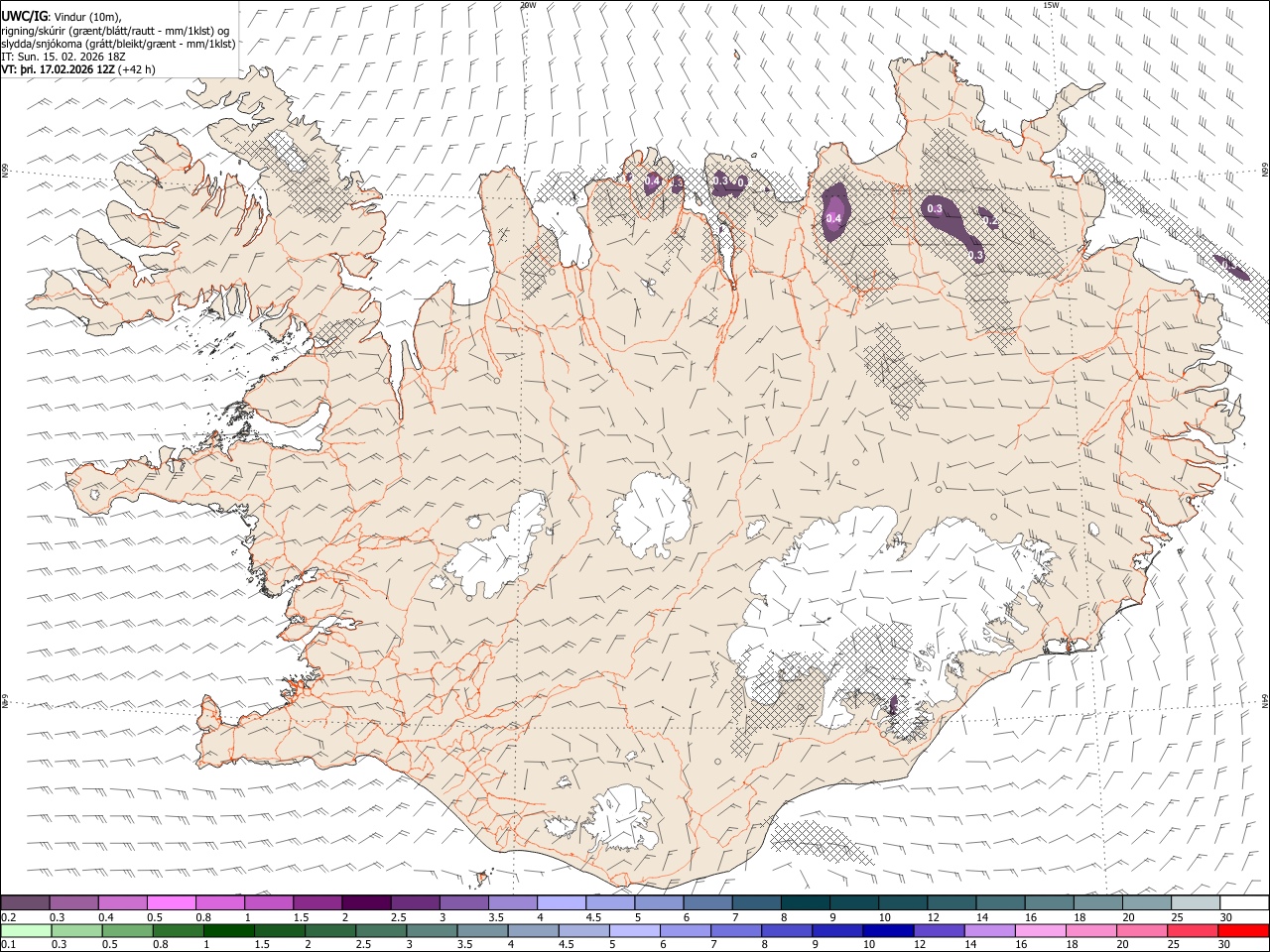Click the Mýrdalsjökull glacier near the south coast

(622, 820)
